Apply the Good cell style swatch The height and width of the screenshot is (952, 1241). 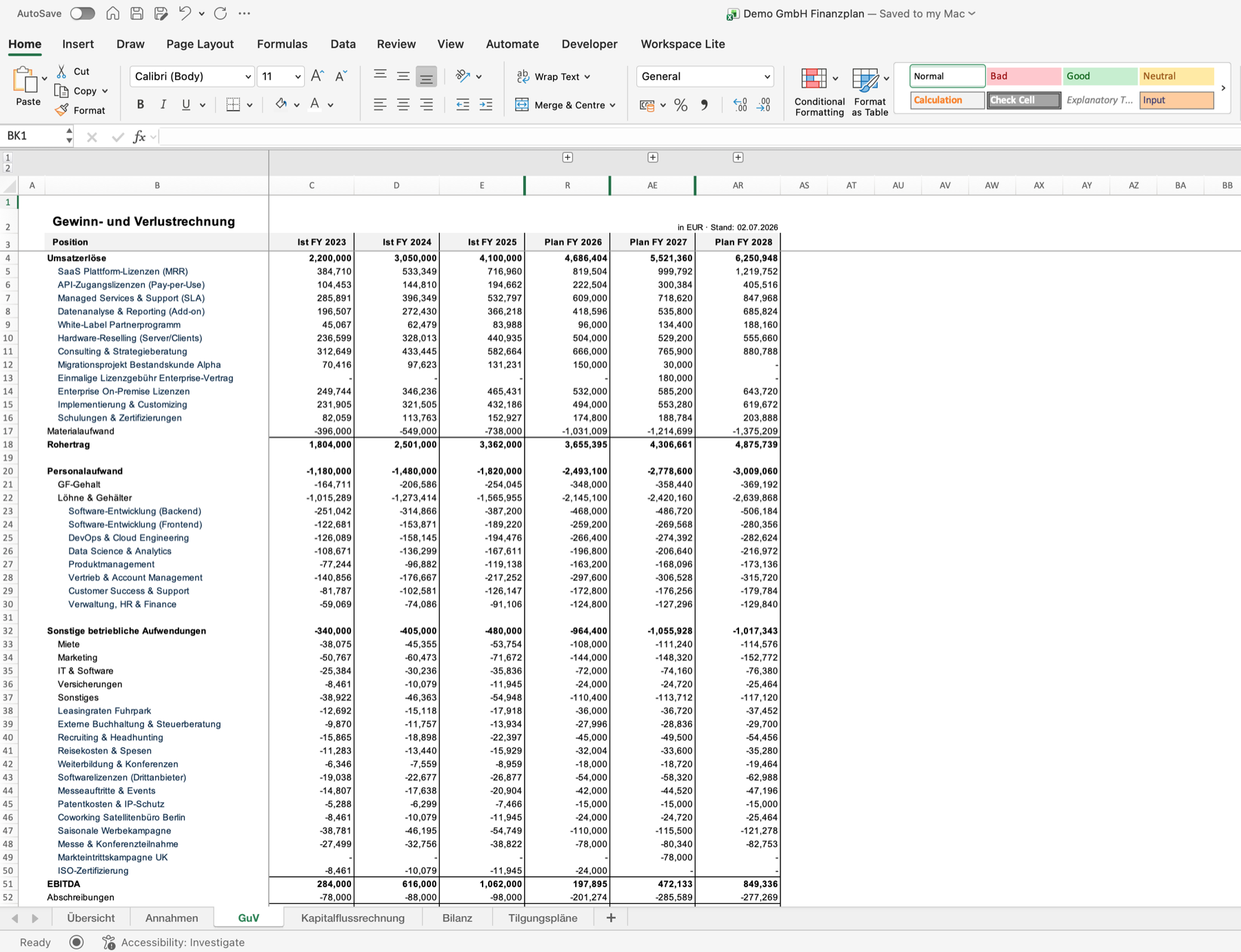click(1100, 77)
